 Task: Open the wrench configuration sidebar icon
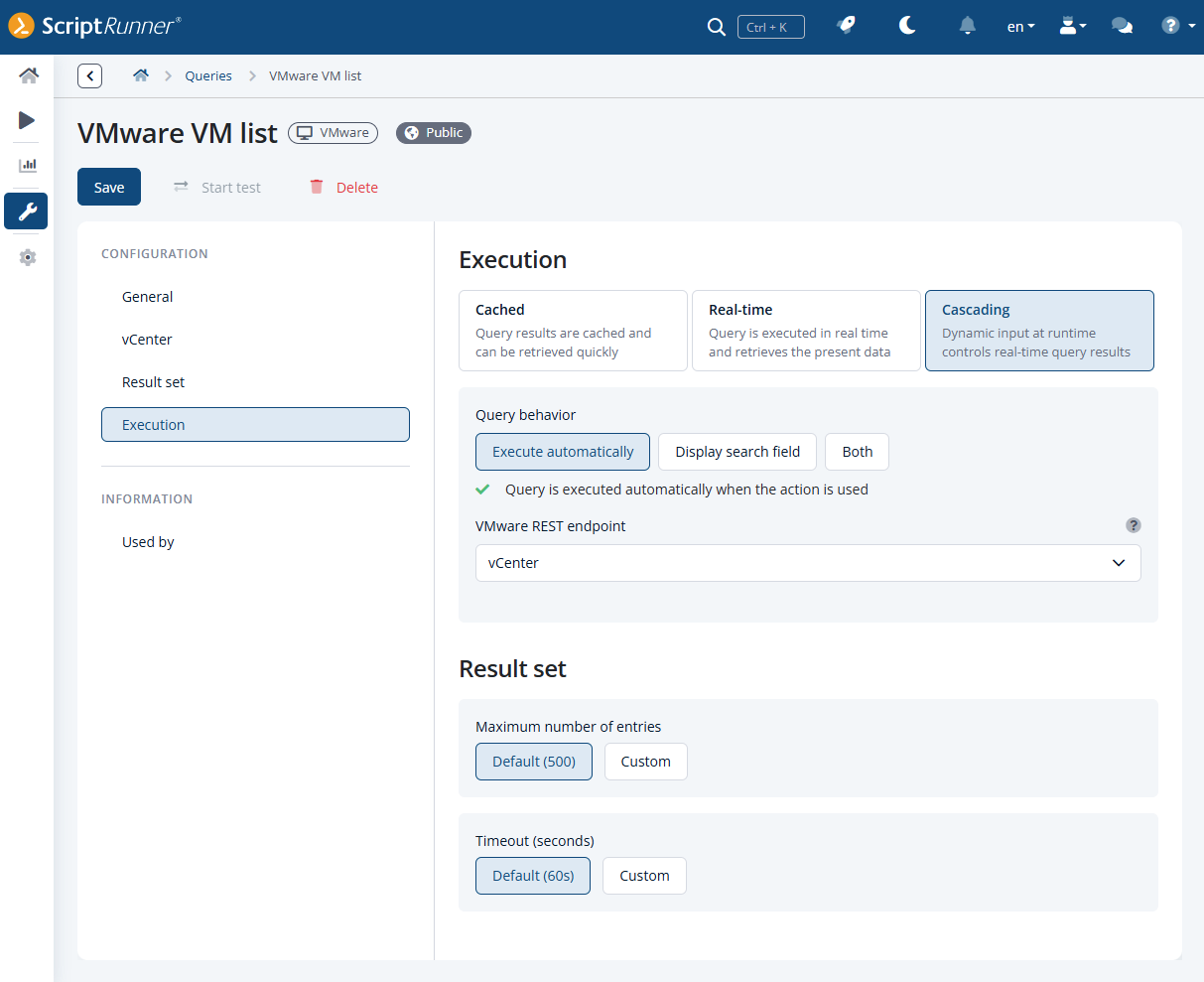pos(26,210)
